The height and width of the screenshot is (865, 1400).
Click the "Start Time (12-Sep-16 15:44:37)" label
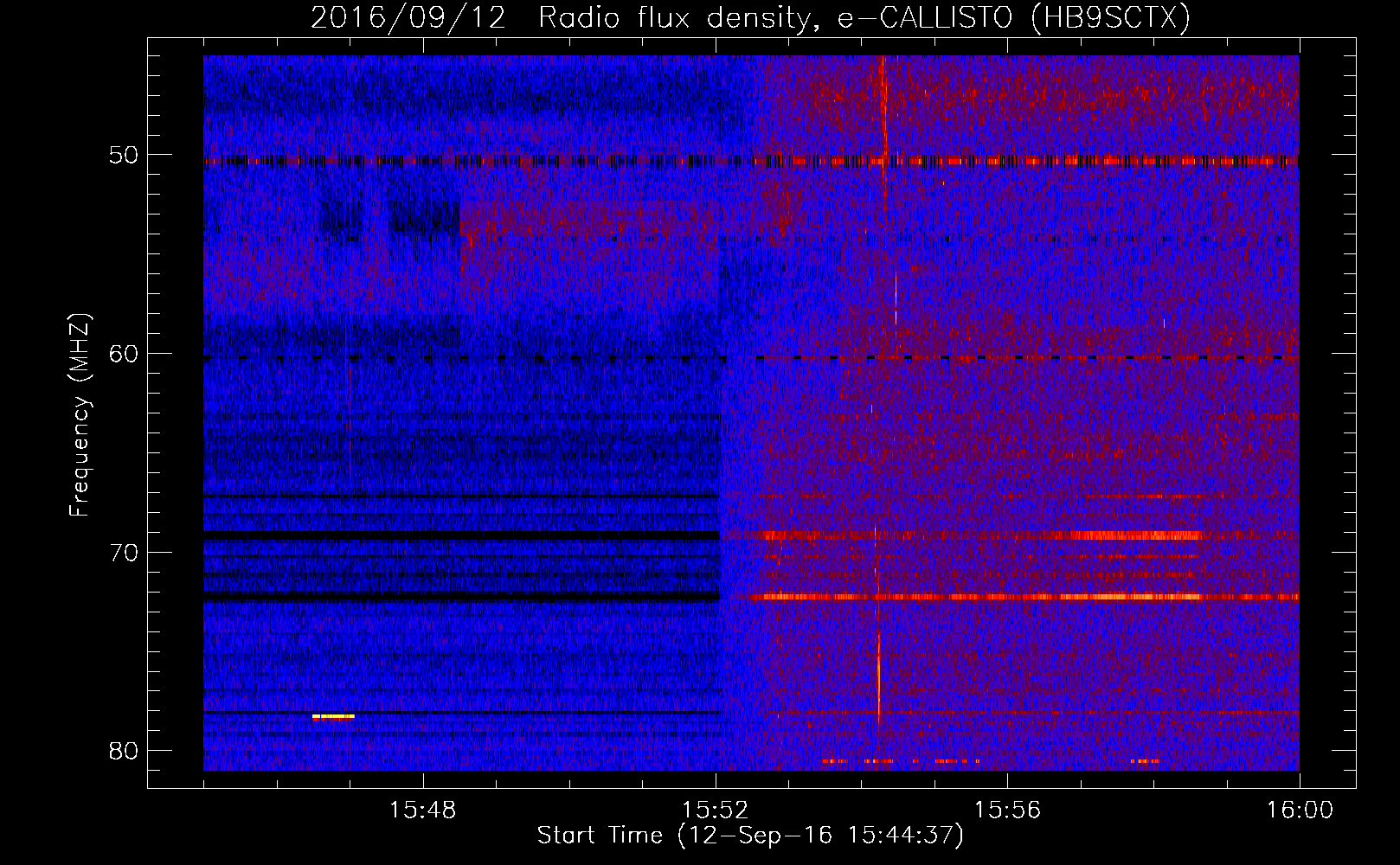click(750, 836)
